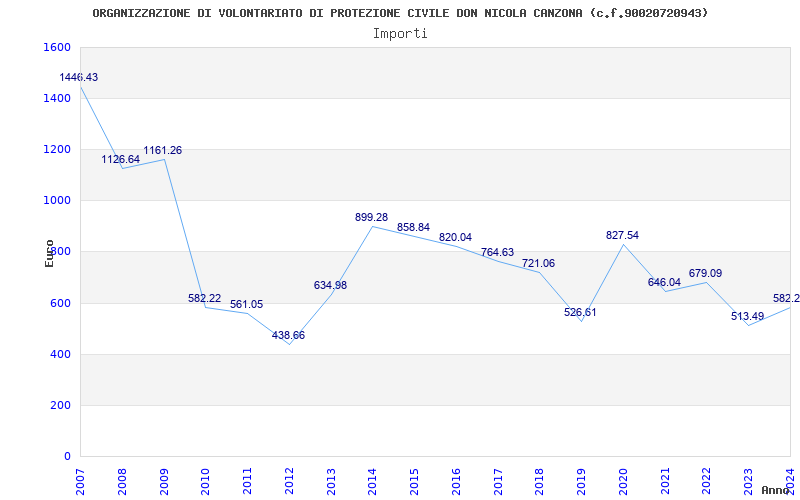Click the chart title with organization name

pyautogui.click(x=400, y=13)
